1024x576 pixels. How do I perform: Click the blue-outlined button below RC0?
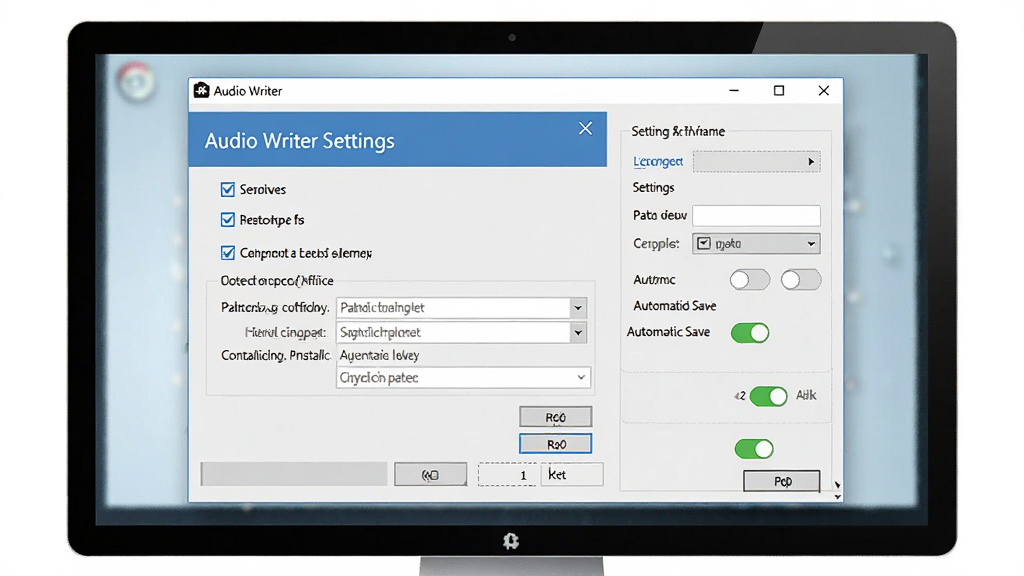coord(556,444)
